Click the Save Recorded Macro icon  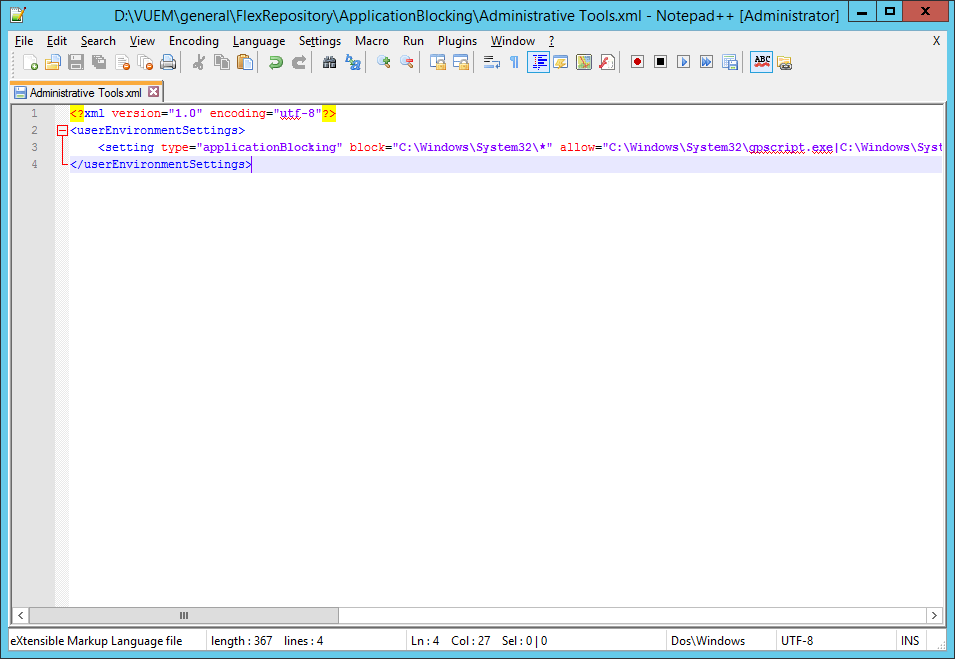click(730, 62)
